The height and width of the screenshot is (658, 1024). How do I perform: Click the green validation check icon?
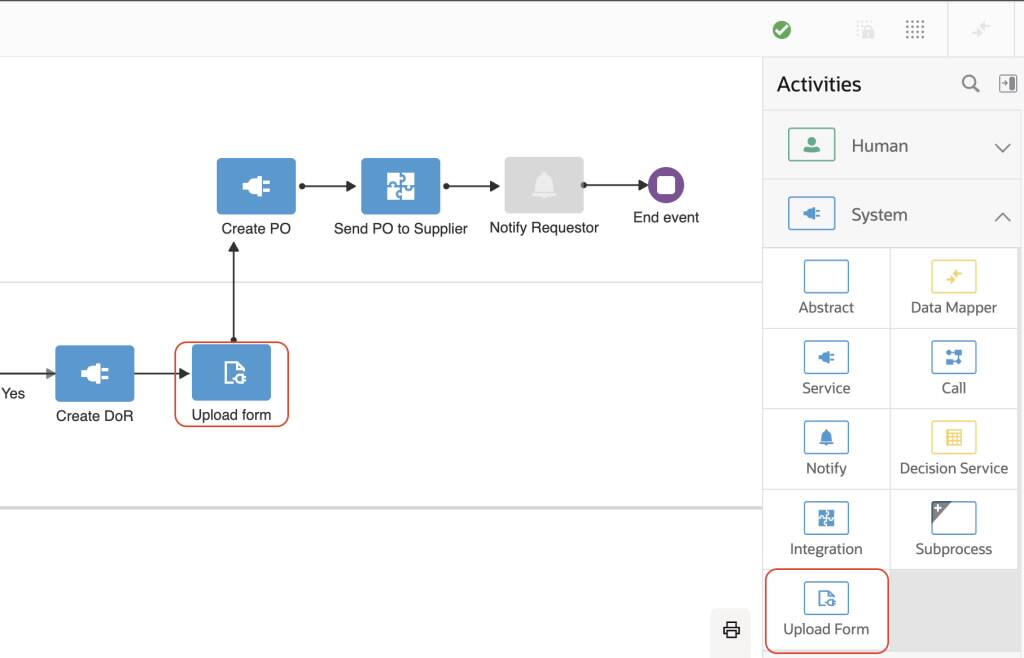point(782,29)
